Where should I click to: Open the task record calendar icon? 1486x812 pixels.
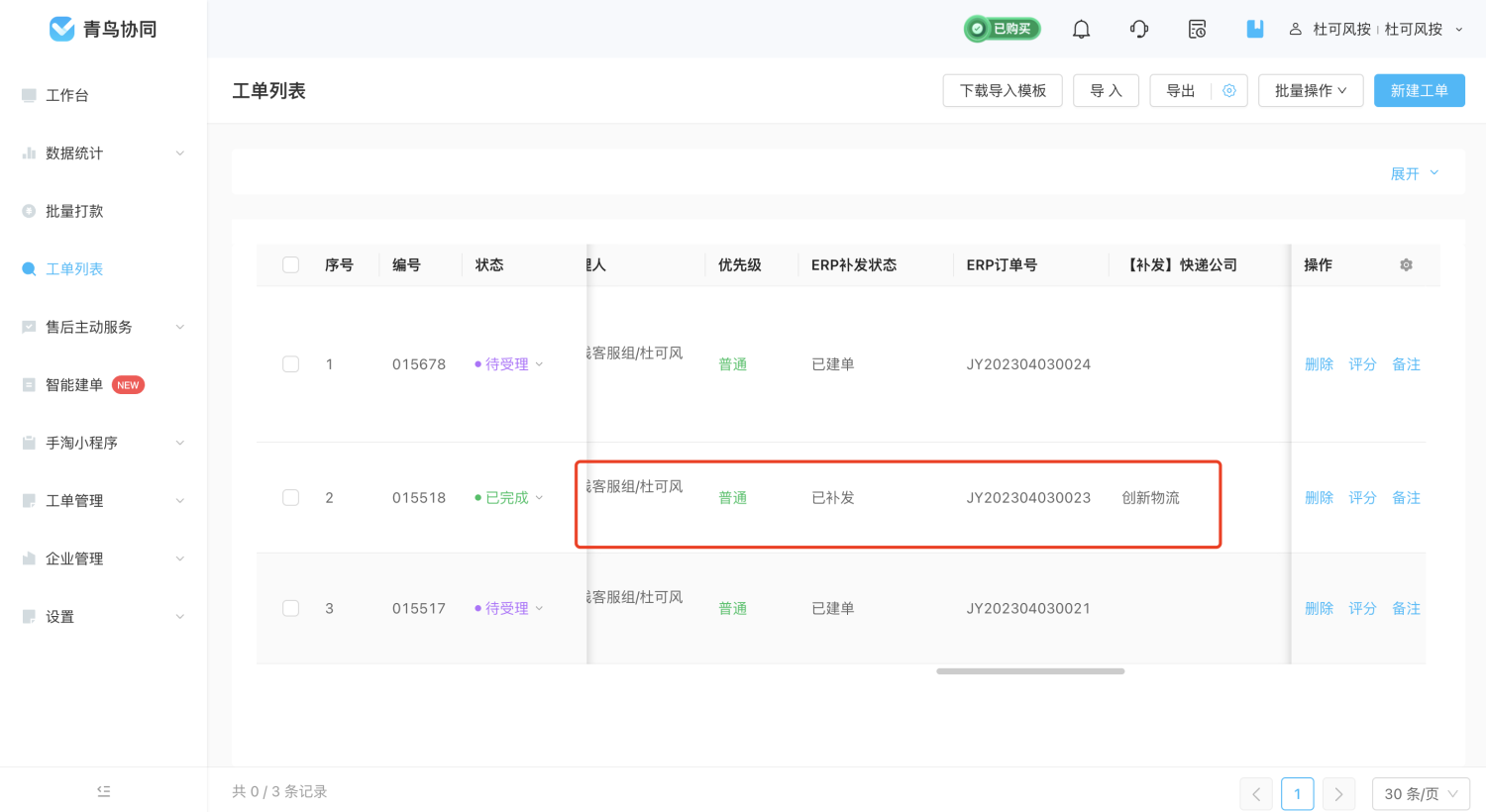coord(1197,29)
